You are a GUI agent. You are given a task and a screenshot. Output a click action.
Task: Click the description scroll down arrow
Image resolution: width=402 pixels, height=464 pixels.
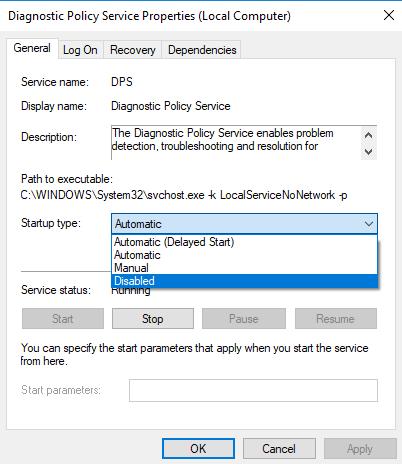point(368,151)
